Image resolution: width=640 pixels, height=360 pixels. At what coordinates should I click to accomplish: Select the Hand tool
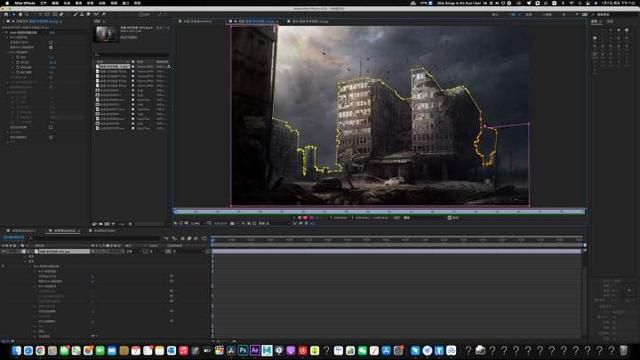20,14
